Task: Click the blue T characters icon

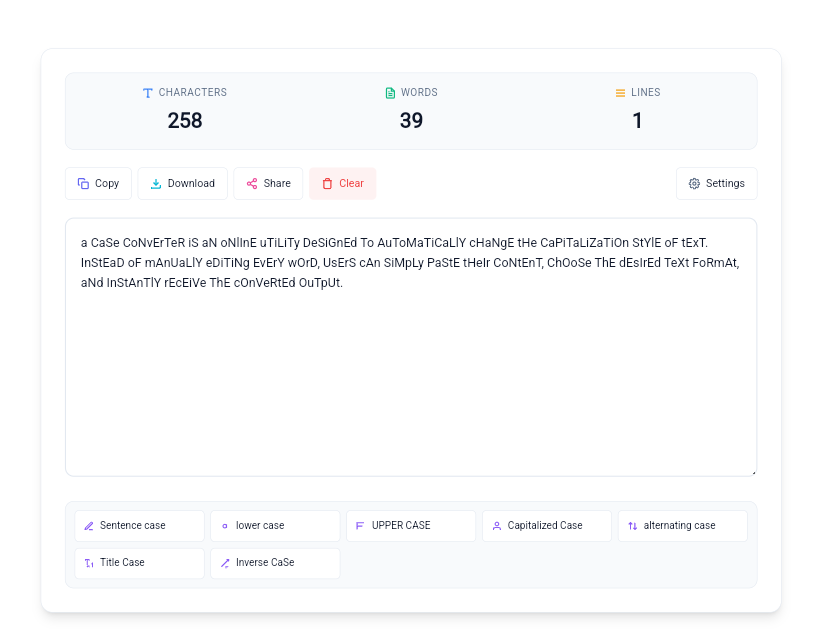Action: pyautogui.click(x=148, y=93)
